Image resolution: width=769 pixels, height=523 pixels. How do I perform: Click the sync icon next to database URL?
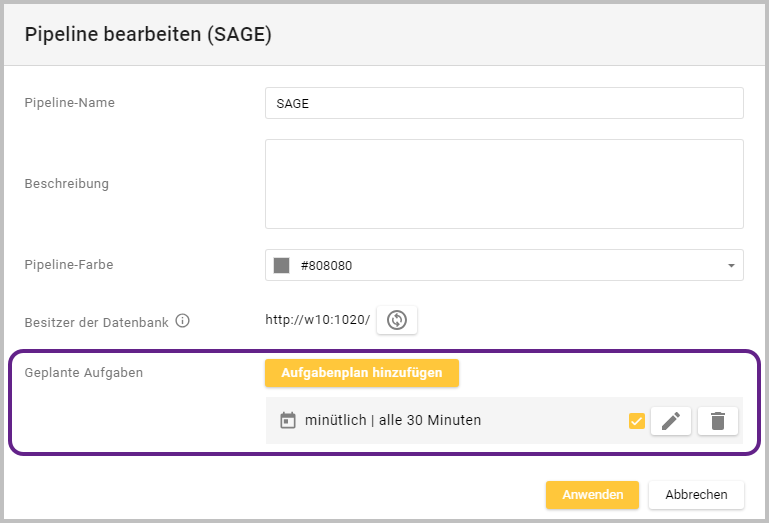point(397,320)
